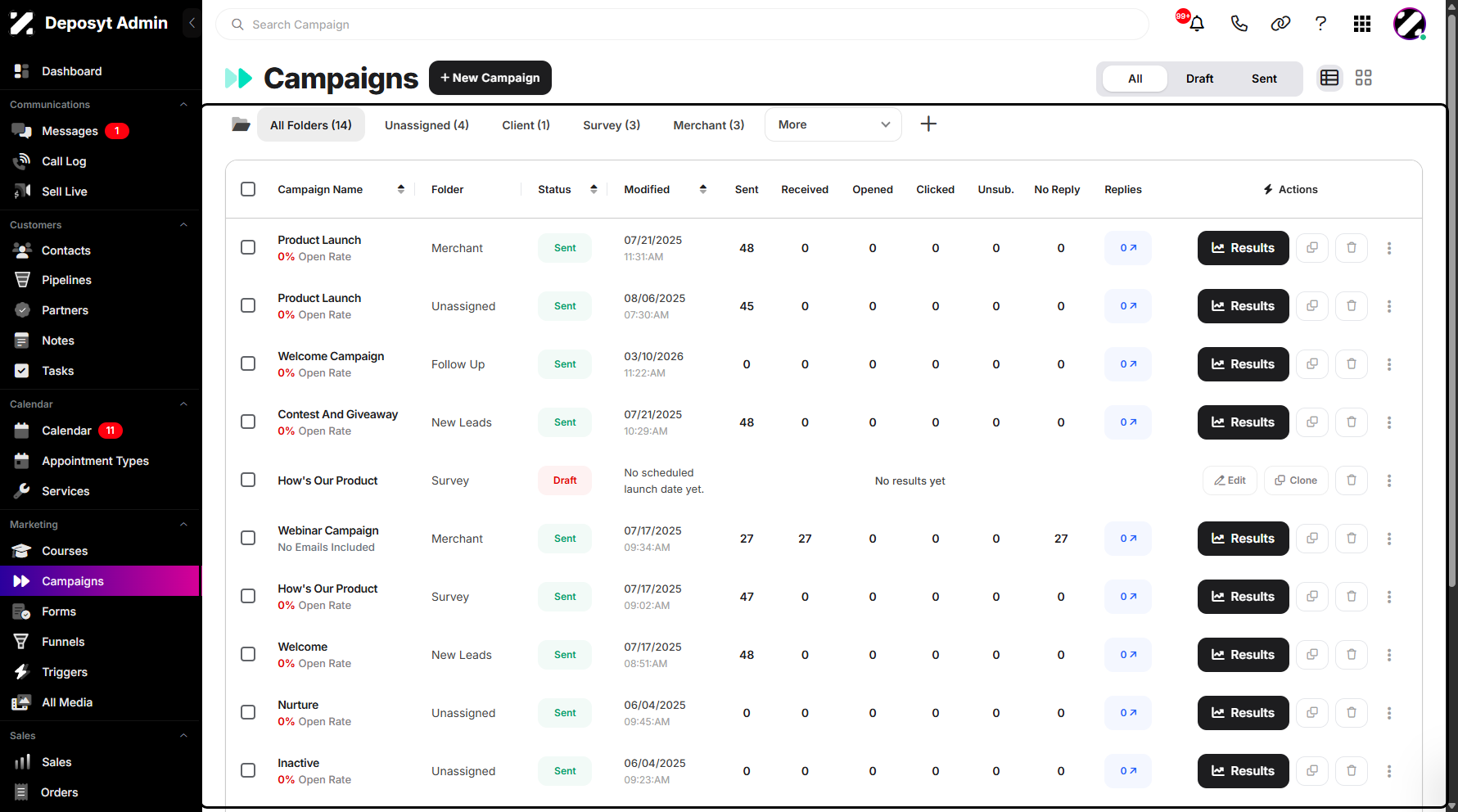Click the open folder icon beside All Folders
1458x812 pixels.
241,124
